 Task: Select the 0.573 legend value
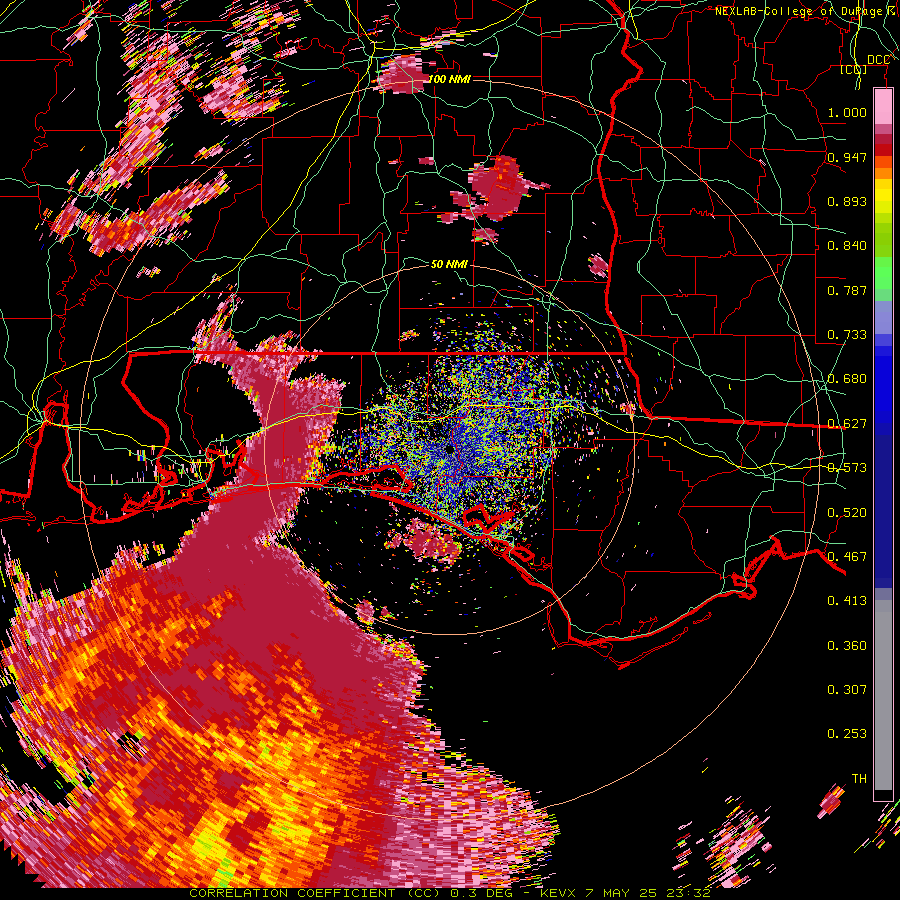click(x=847, y=468)
